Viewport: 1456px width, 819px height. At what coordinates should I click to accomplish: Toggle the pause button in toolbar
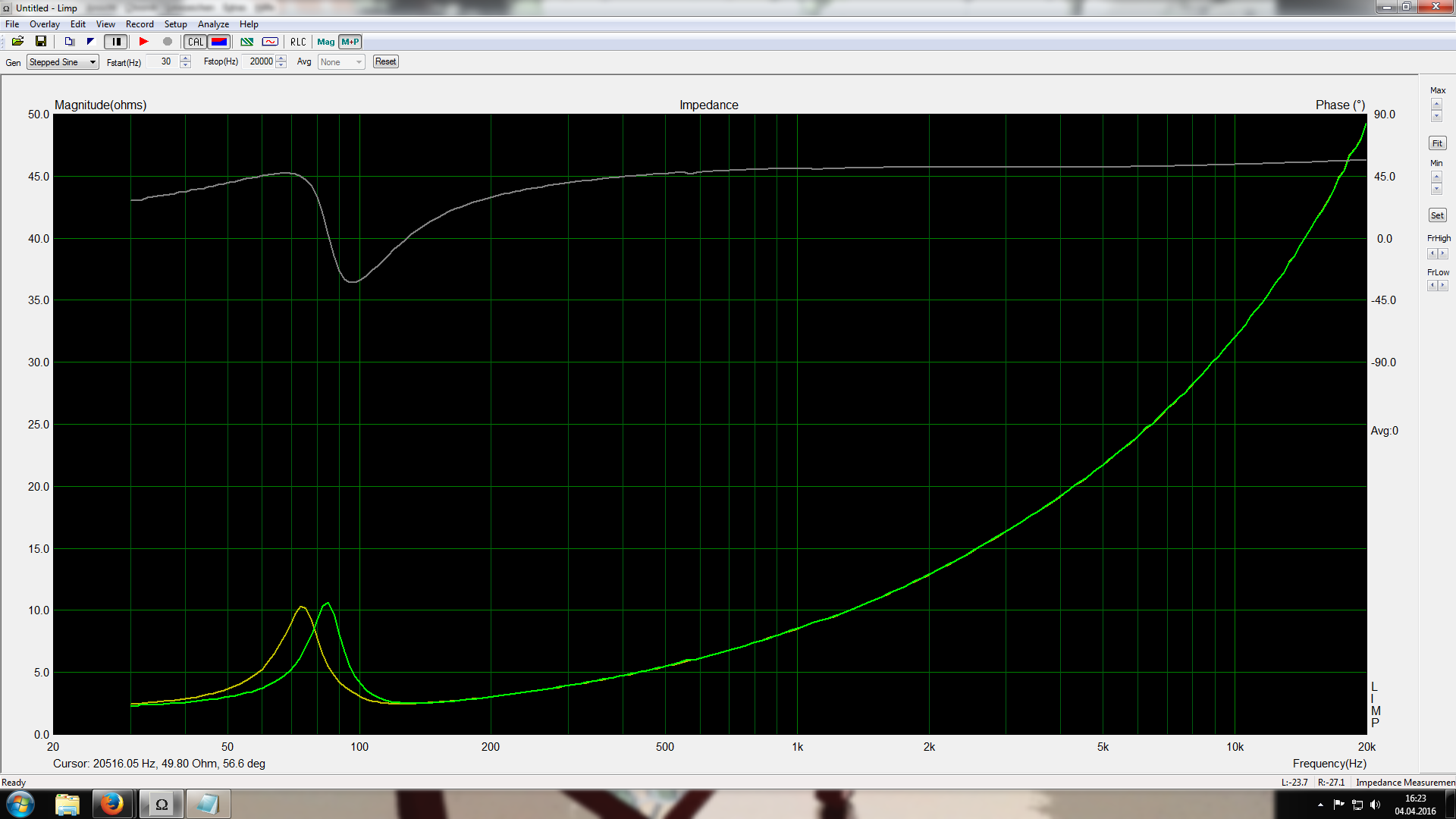click(x=116, y=42)
